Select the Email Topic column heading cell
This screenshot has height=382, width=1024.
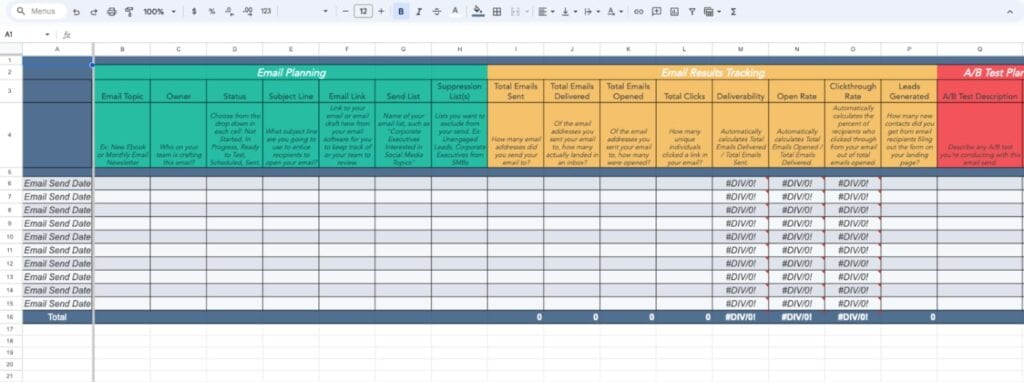coord(122,91)
